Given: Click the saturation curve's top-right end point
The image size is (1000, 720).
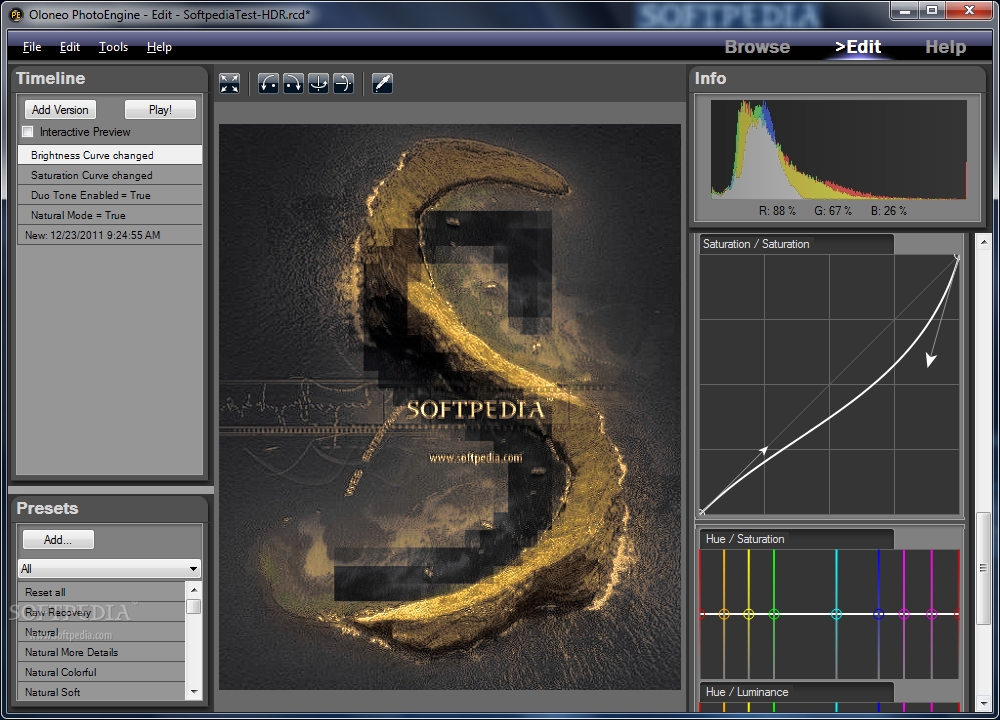Looking at the screenshot, I should click(957, 258).
